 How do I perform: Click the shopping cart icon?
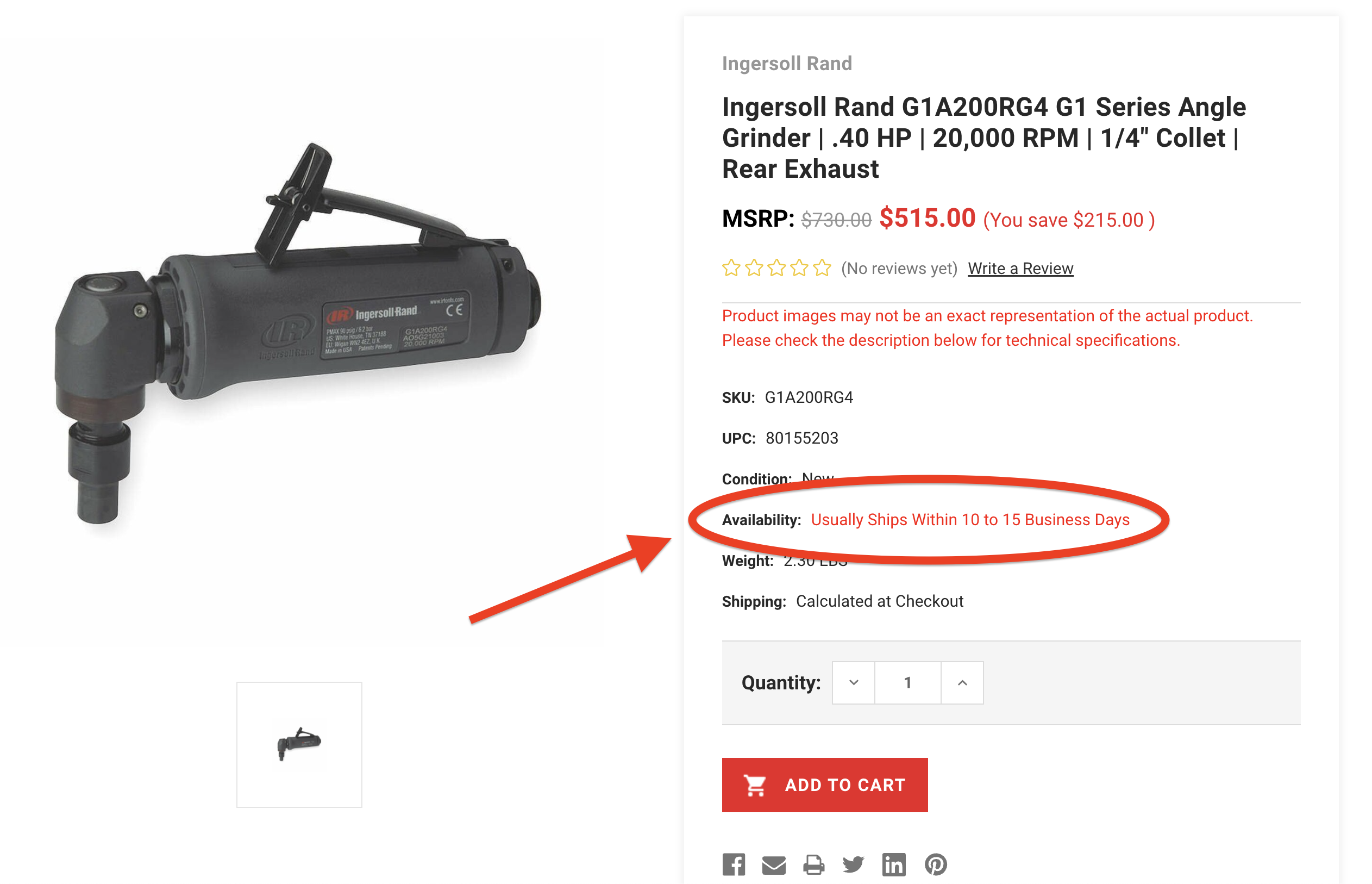(754, 785)
